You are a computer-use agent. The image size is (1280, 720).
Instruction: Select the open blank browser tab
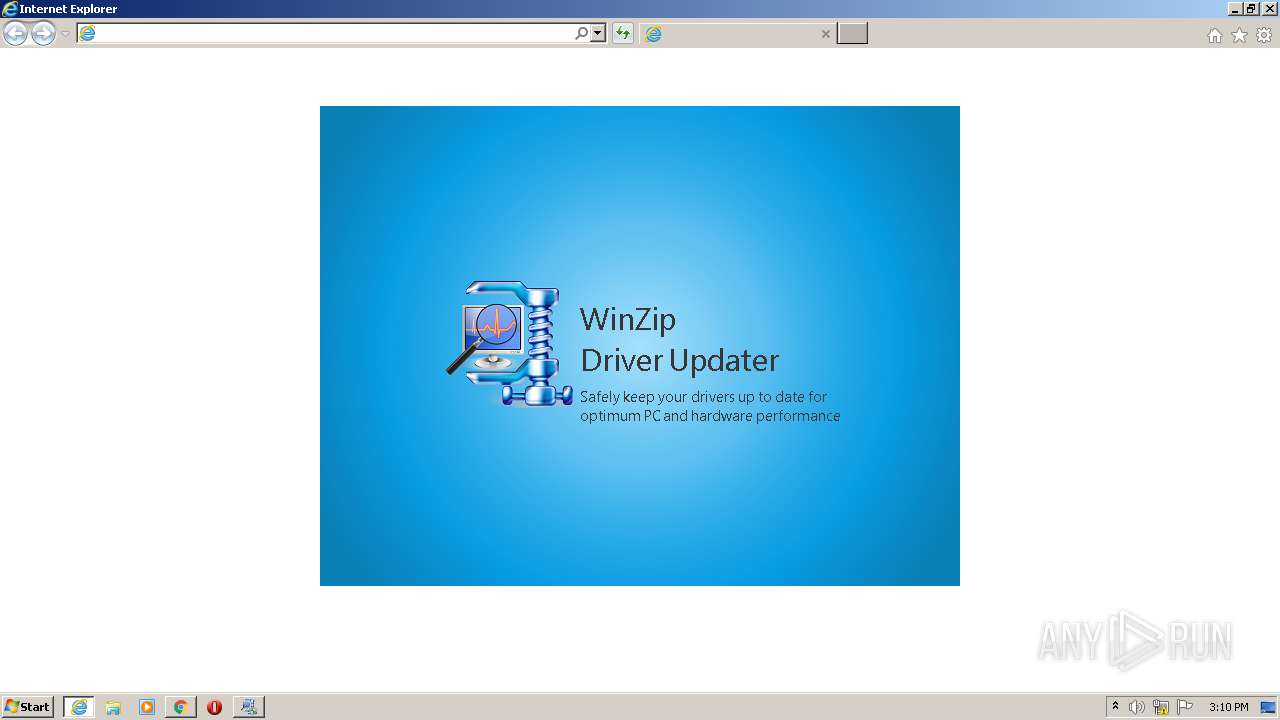(x=737, y=34)
